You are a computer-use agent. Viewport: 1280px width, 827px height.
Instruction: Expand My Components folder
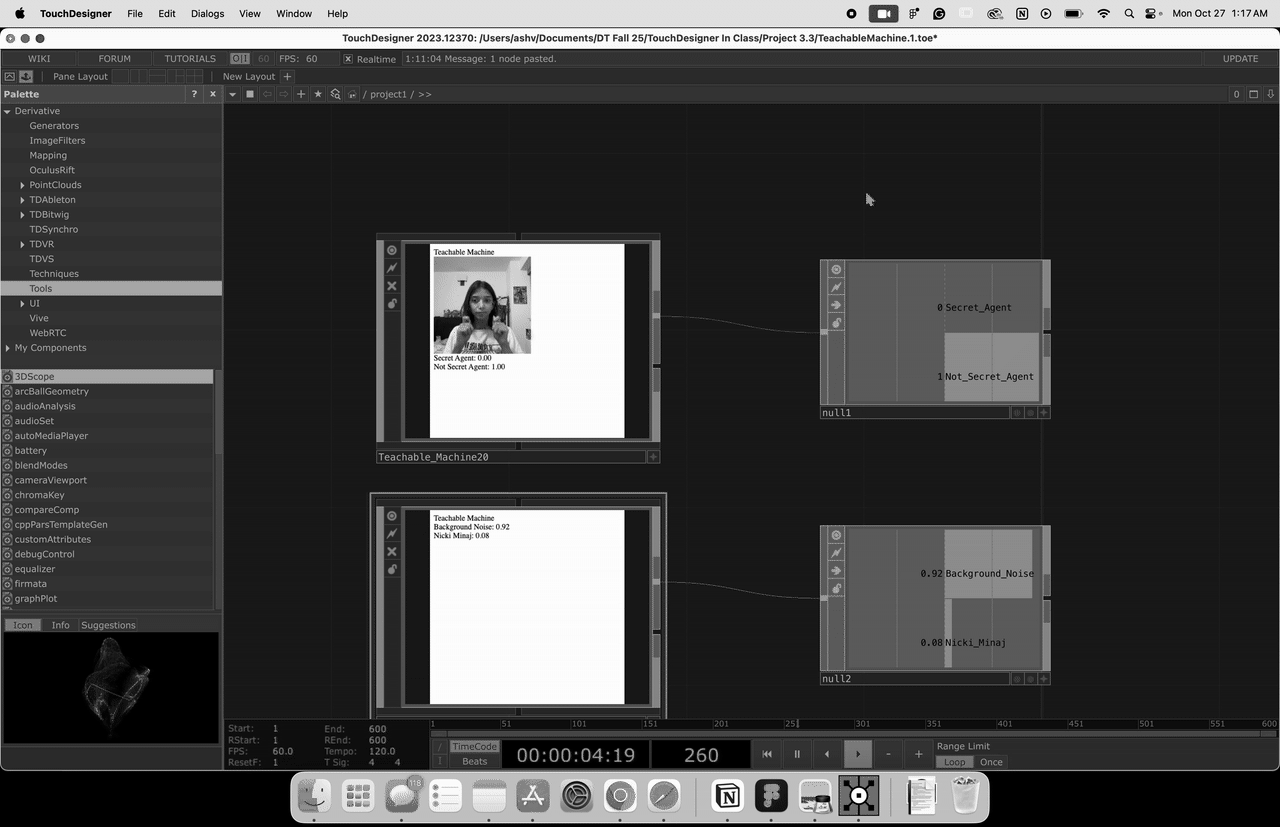click(x=7, y=348)
